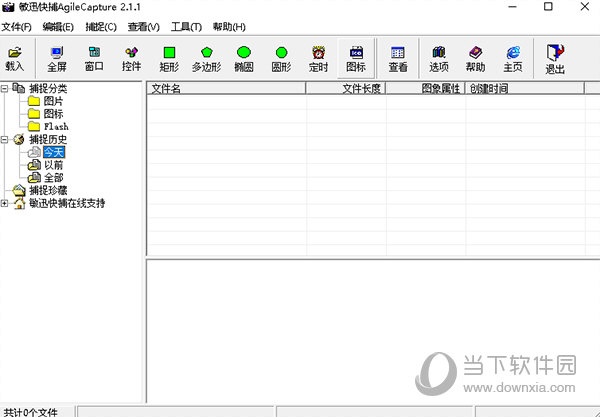600x417 pixels.
Task: Select the 矩形 rectangle capture tool
Action: [x=169, y=58]
